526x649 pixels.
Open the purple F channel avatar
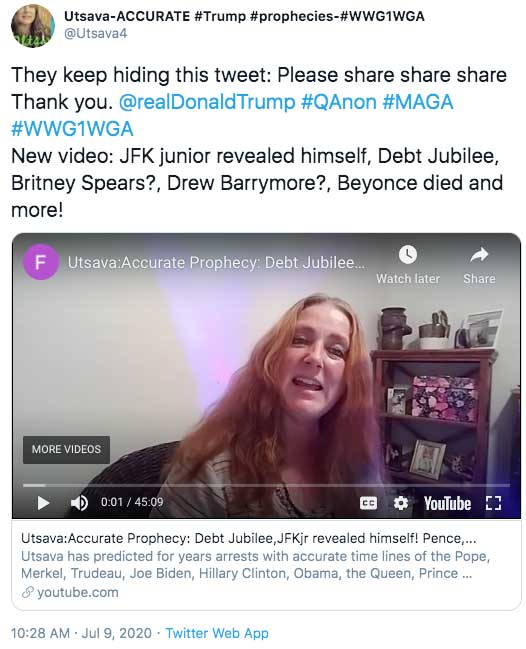(x=41, y=262)
